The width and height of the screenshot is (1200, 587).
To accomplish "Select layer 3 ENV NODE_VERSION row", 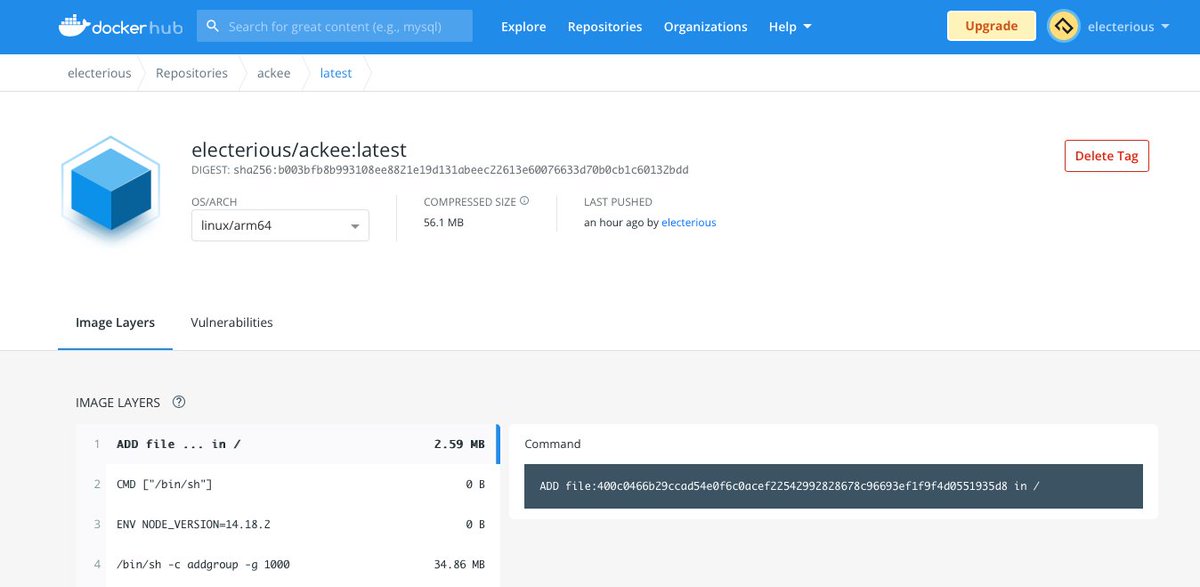I will [x=288, y=524].
